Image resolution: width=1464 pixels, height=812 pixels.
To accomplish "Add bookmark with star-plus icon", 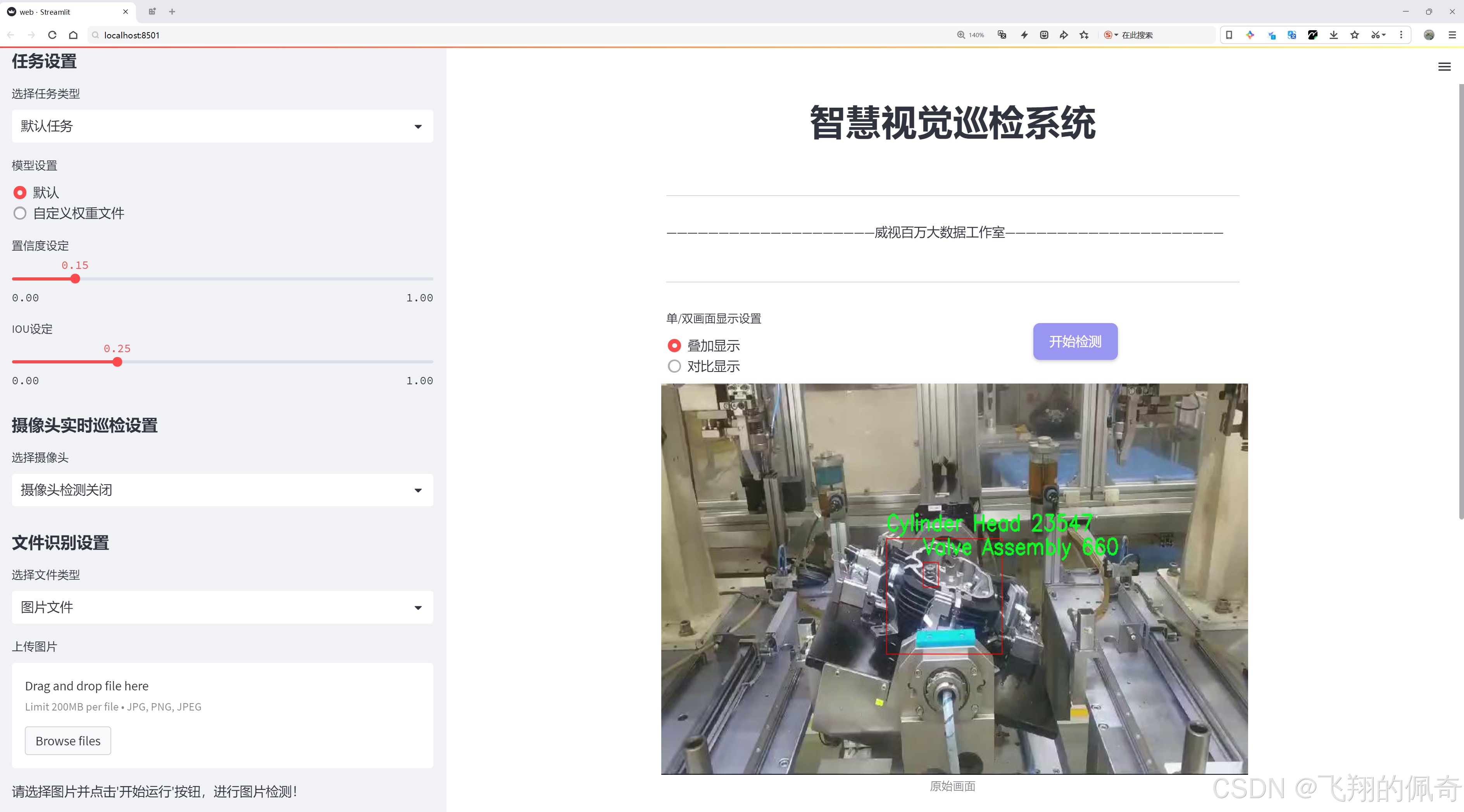I will point(1085,35).
